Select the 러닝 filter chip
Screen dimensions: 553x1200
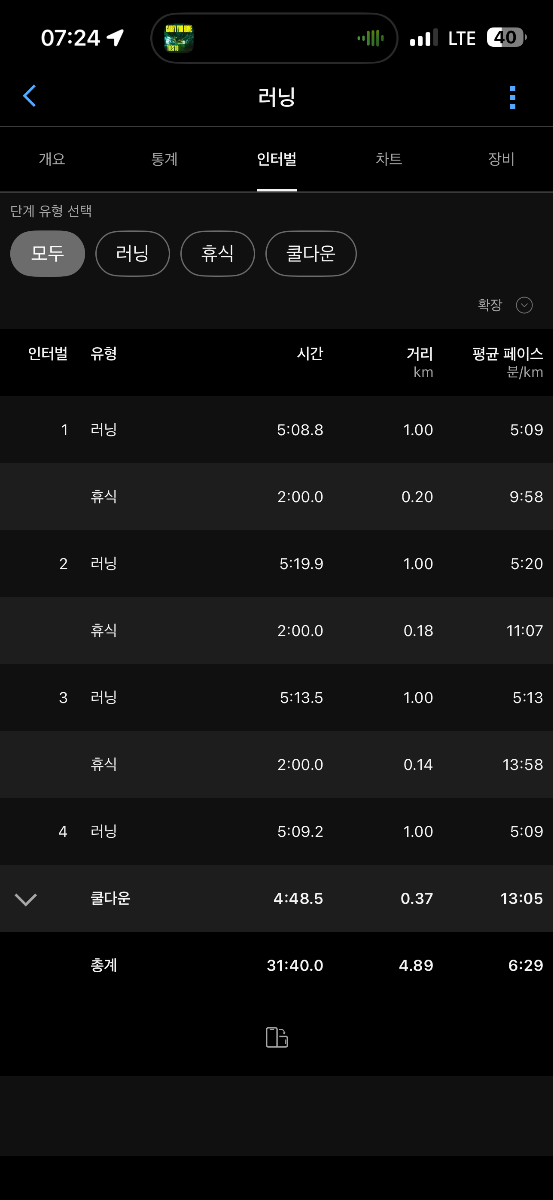pos(132,254)
